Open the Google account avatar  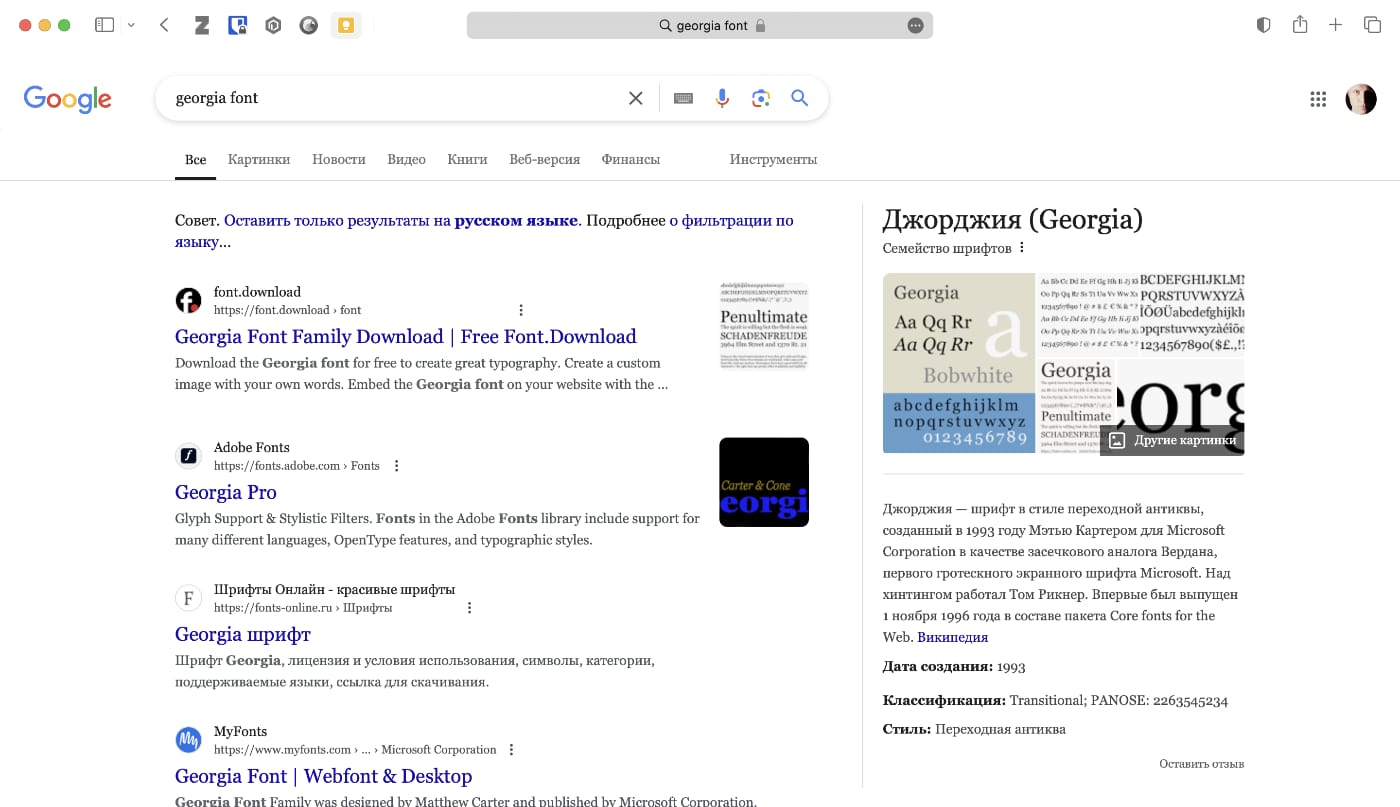click(x=1361, y=99)
